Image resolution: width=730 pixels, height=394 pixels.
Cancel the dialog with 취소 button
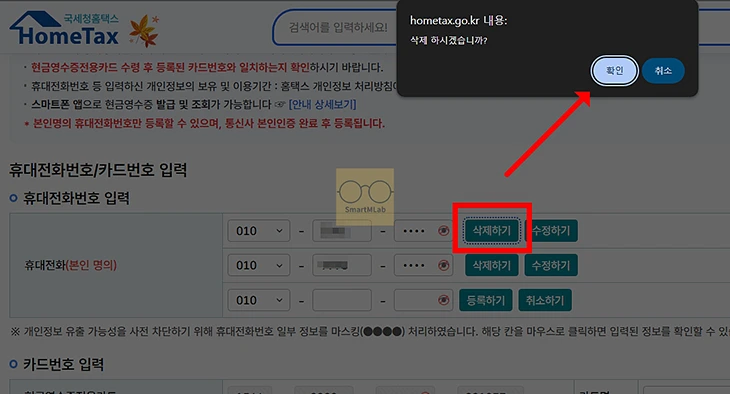tap(663, 71)
